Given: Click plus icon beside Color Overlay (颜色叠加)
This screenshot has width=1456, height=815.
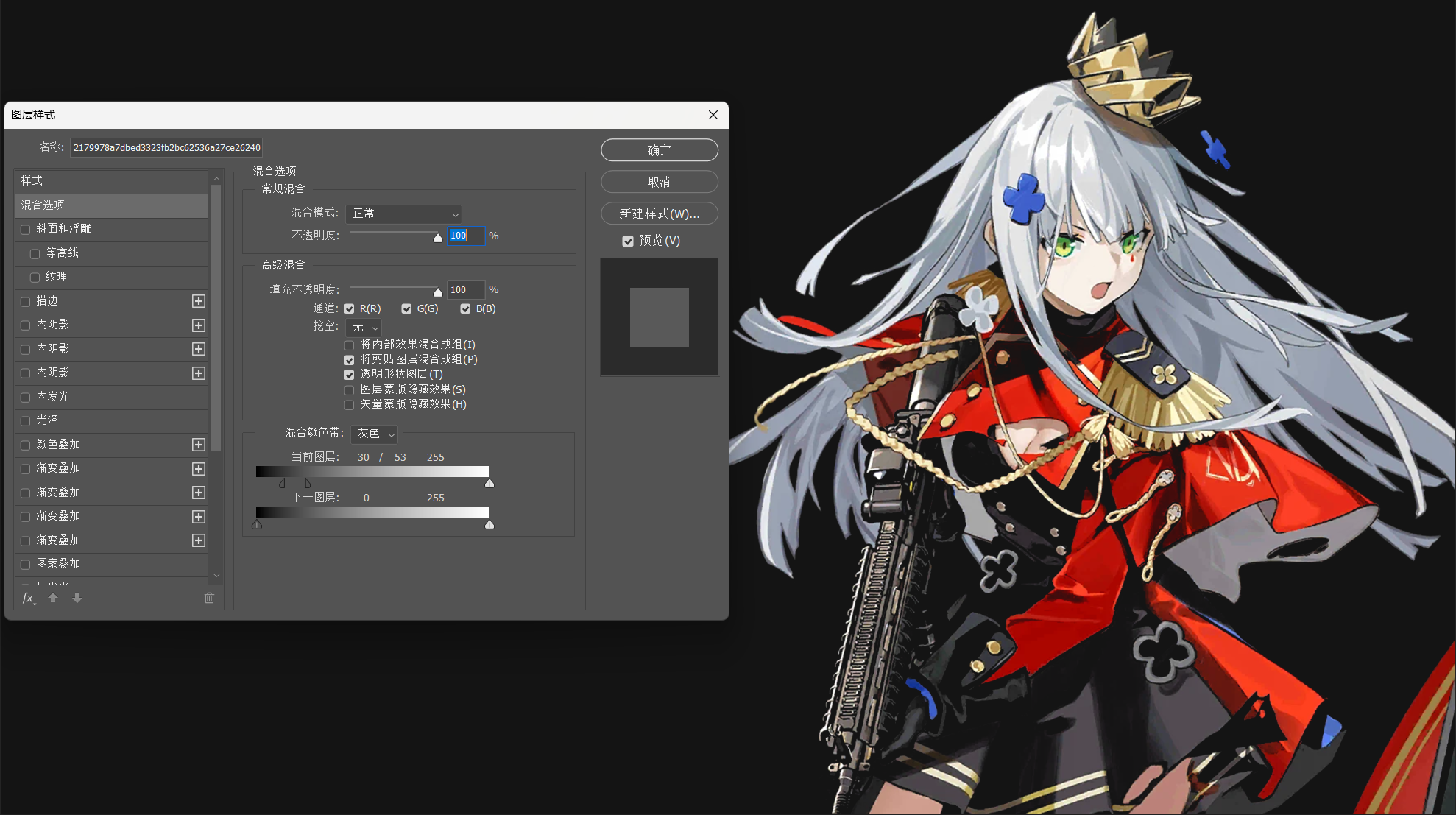Looking at the screenshot, I should point(198,445).
